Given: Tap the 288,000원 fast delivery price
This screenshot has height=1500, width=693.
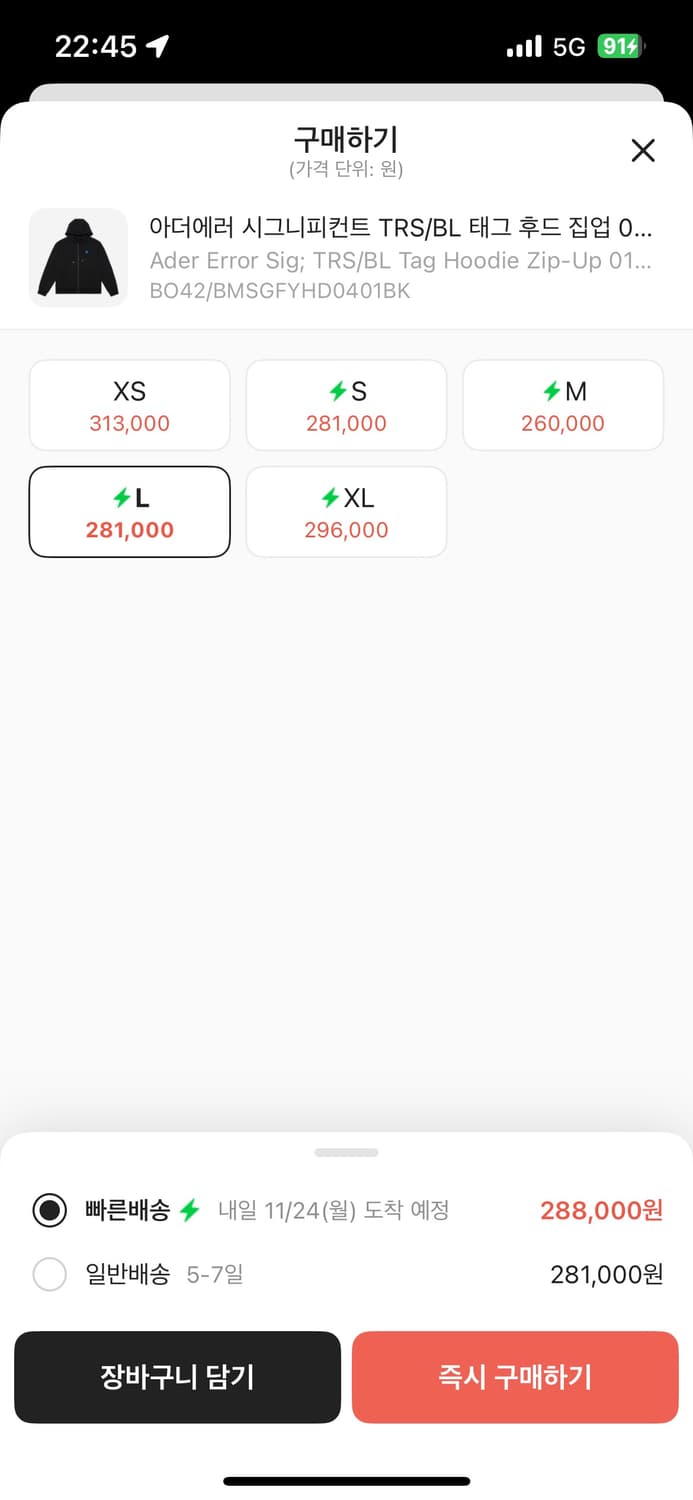Looking at the screenshot, I should pos(601,1211).
